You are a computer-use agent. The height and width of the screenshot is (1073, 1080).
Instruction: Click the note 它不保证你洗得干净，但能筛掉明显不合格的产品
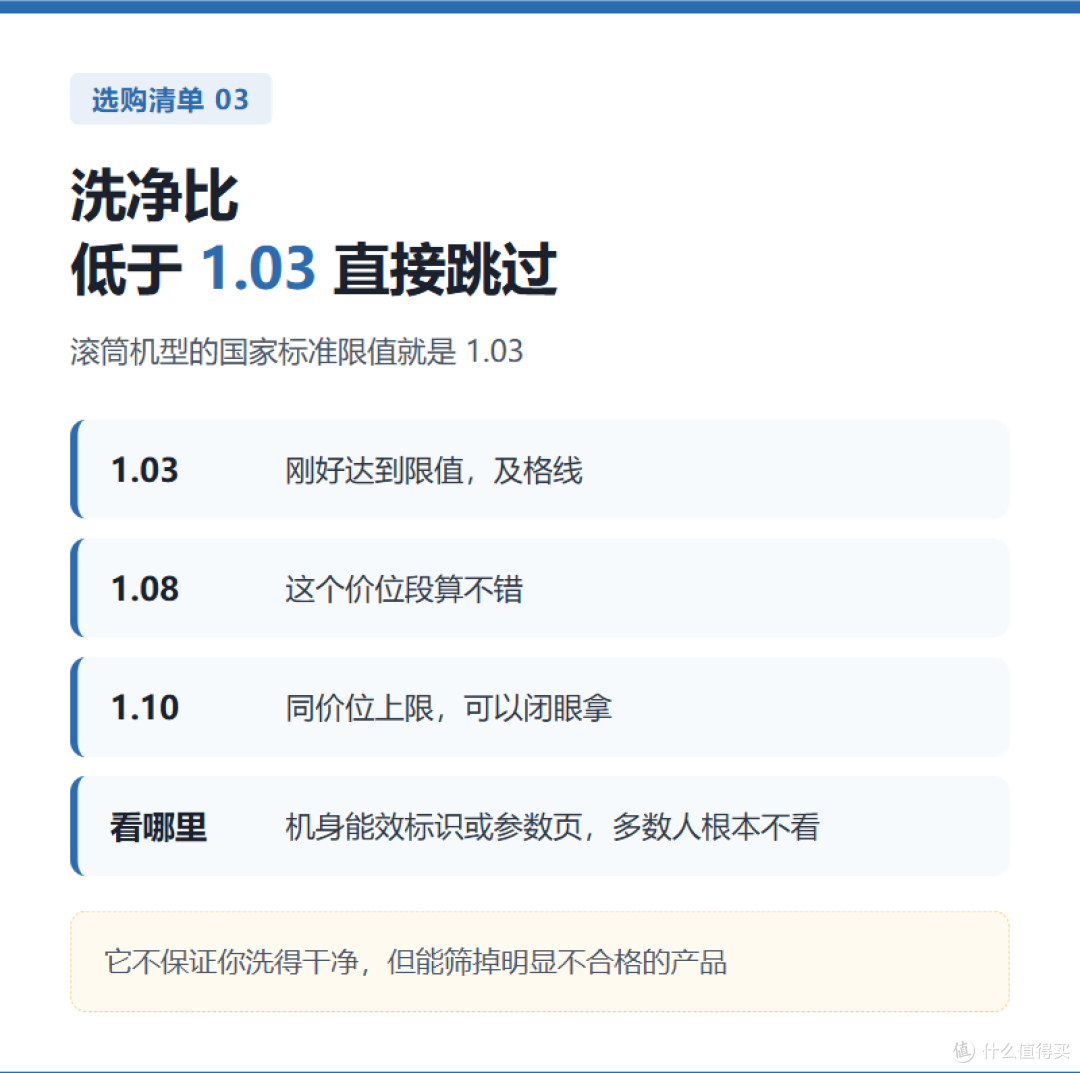point(416,962)
